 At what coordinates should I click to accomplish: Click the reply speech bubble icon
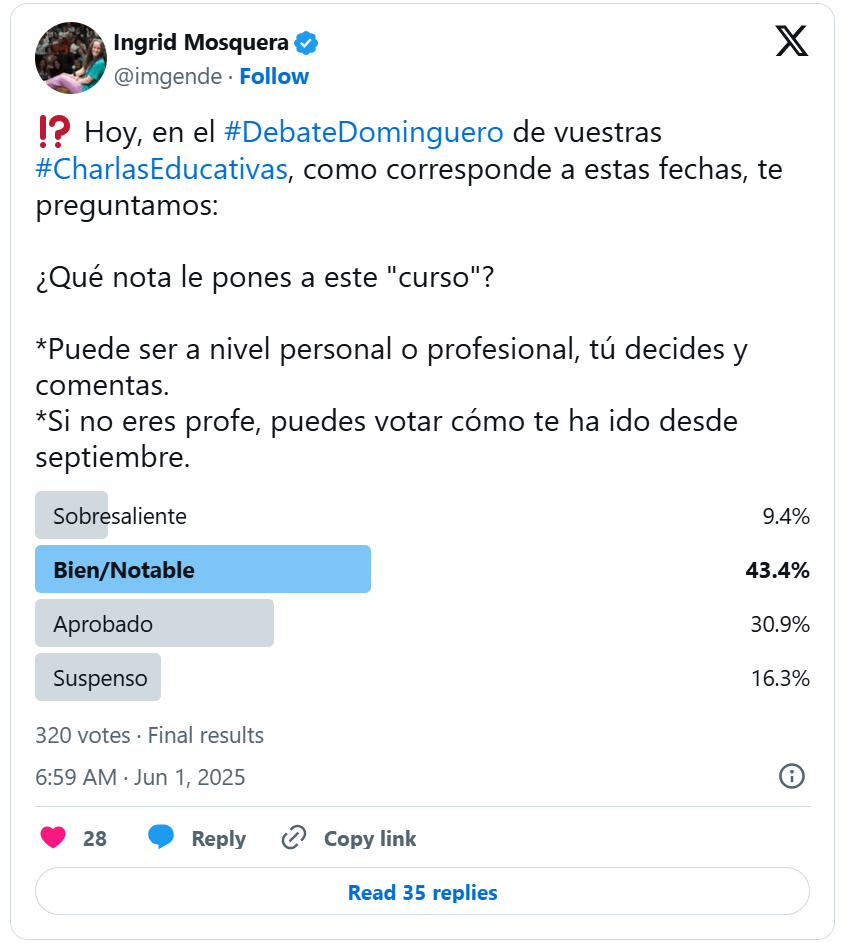click(161, 838)
